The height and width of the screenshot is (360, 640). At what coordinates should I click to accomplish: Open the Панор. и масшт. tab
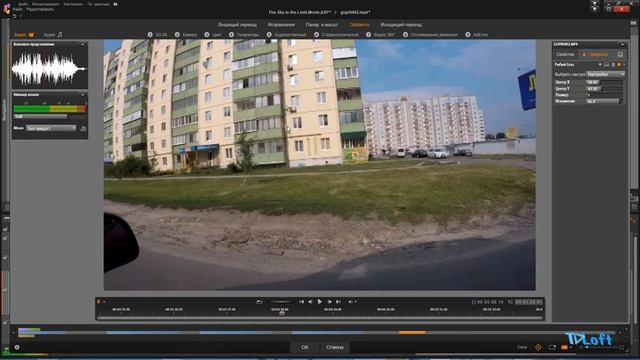[x=322, y=25]
